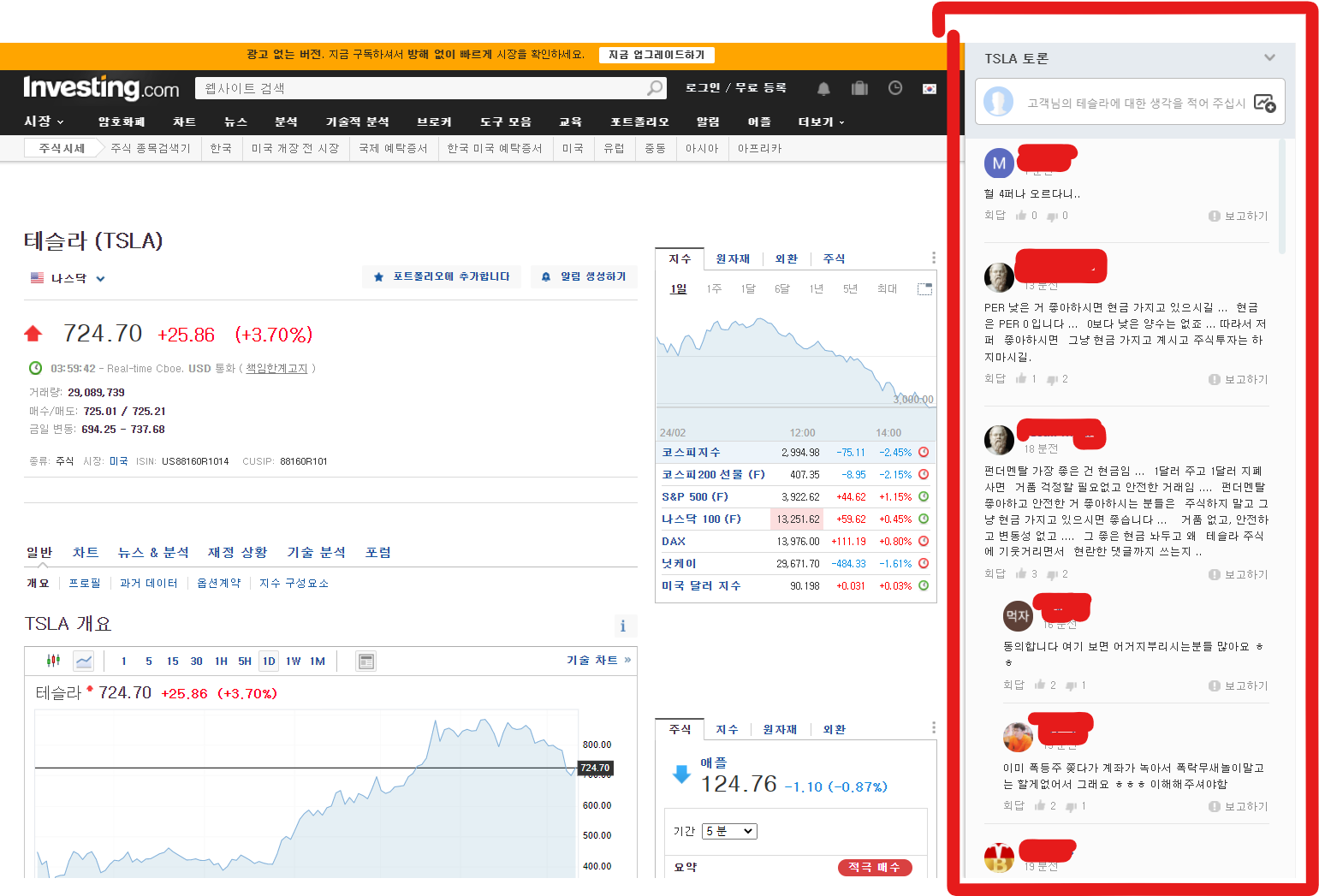Open the clock icon in header
The width and height of the screenshot is (1319, 896).
click(x=895, y=88)
